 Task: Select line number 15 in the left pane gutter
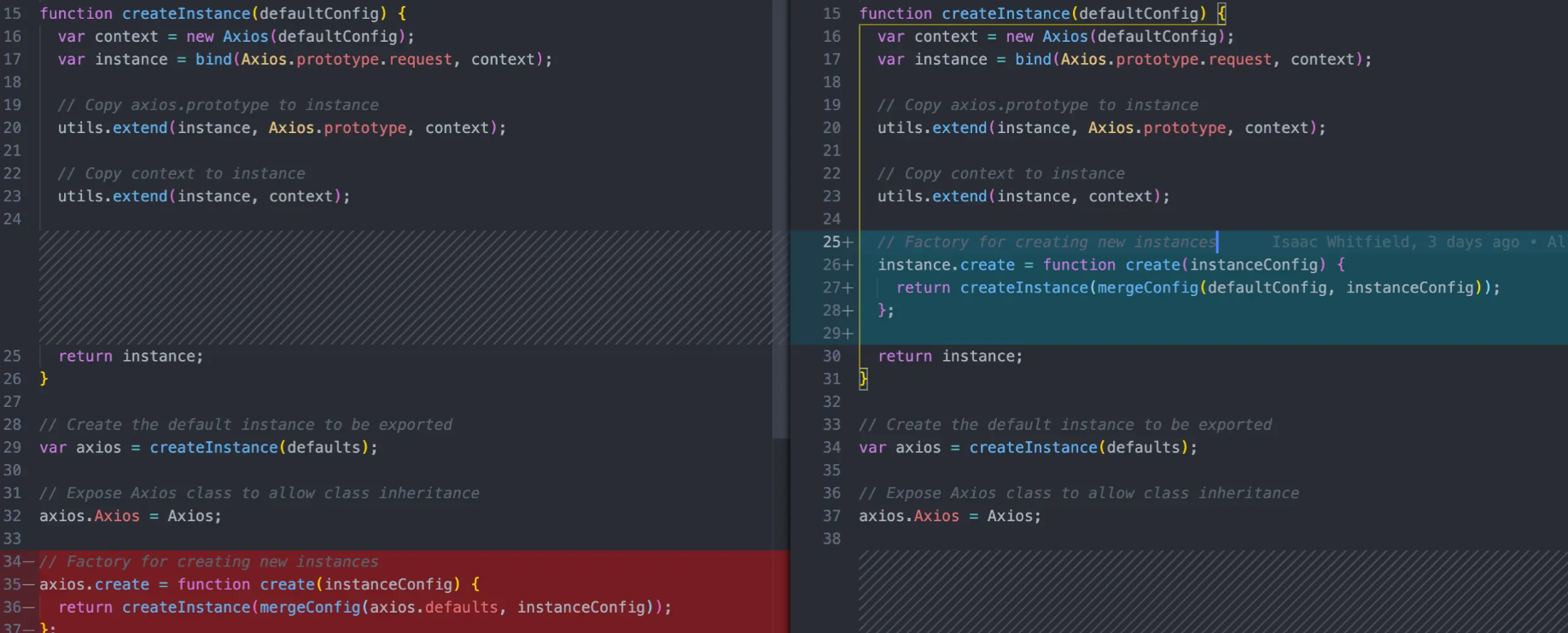click(x=13, y=14)
